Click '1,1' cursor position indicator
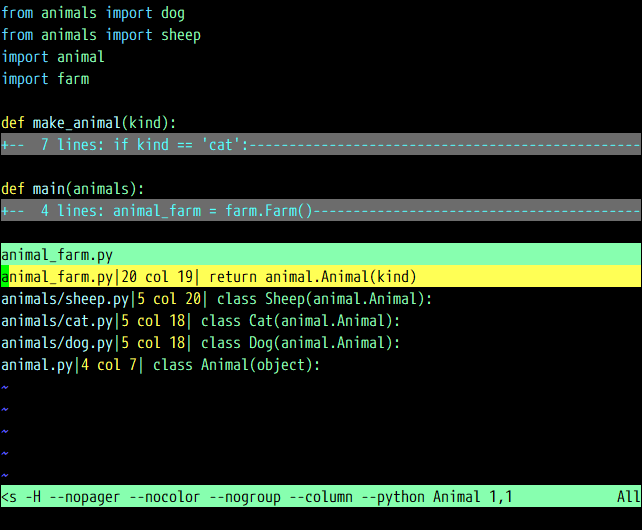This screenshot has height=530, width=642. pos(500,497)
